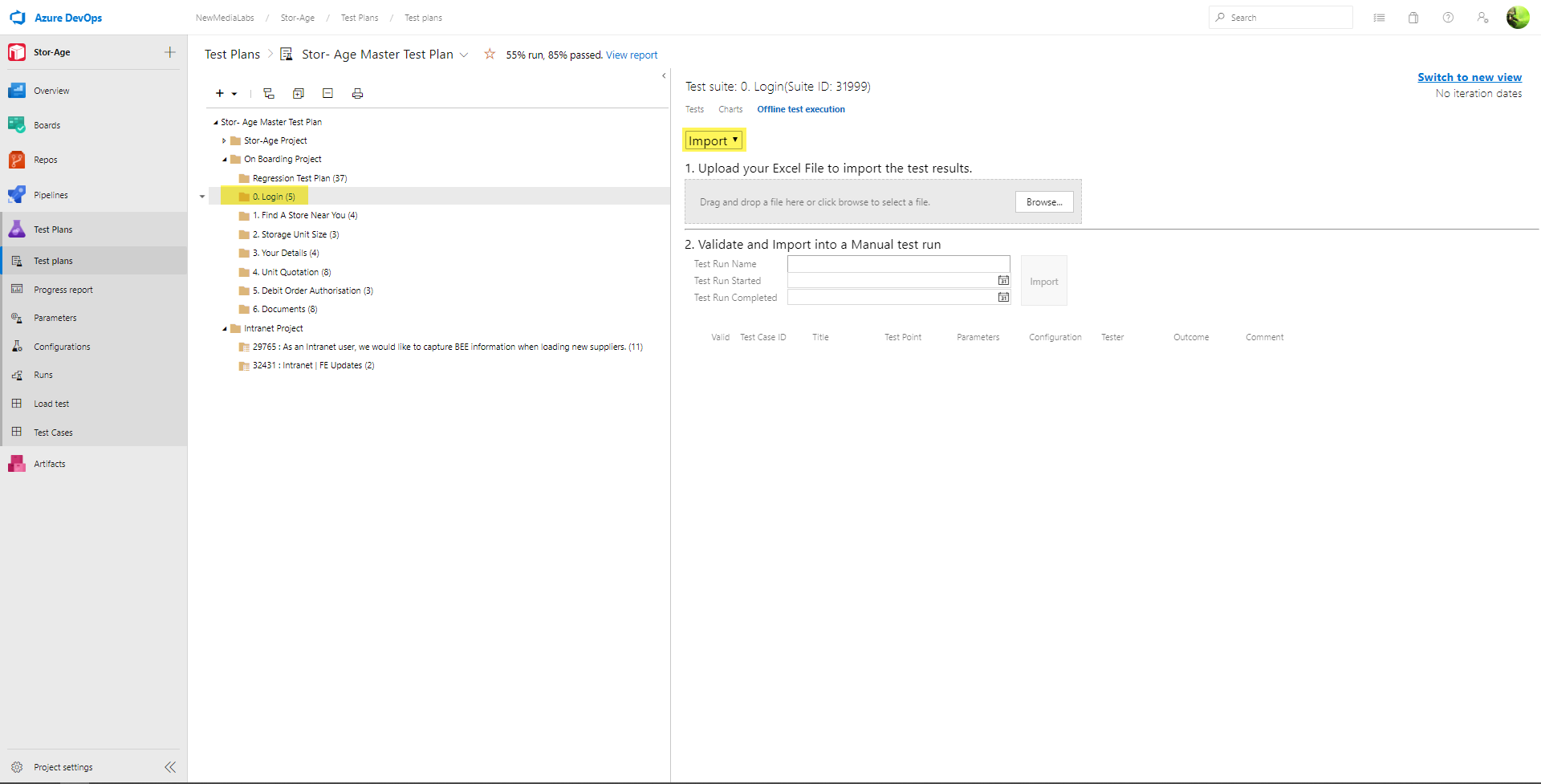Open the work items list icon
The height and width of the screenshot is (784, 1541).
pyautogui.click(x=1379, y=18)
